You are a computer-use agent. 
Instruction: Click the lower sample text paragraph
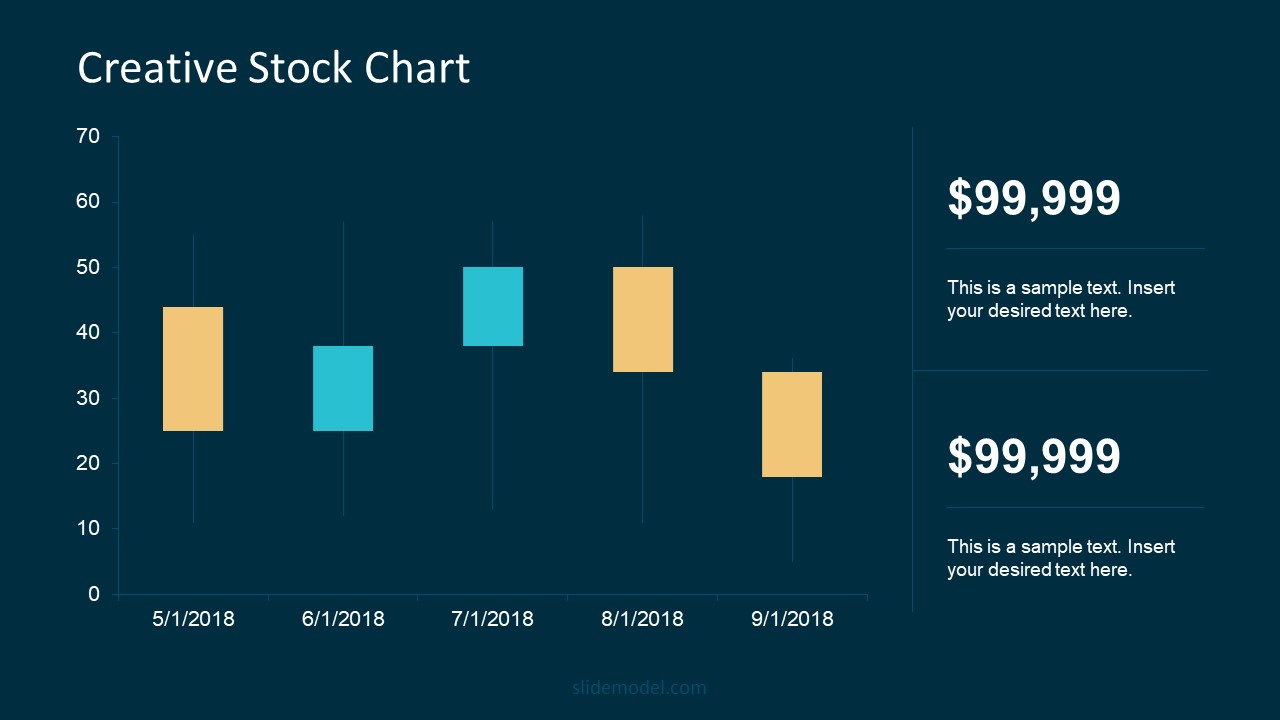1061,558
